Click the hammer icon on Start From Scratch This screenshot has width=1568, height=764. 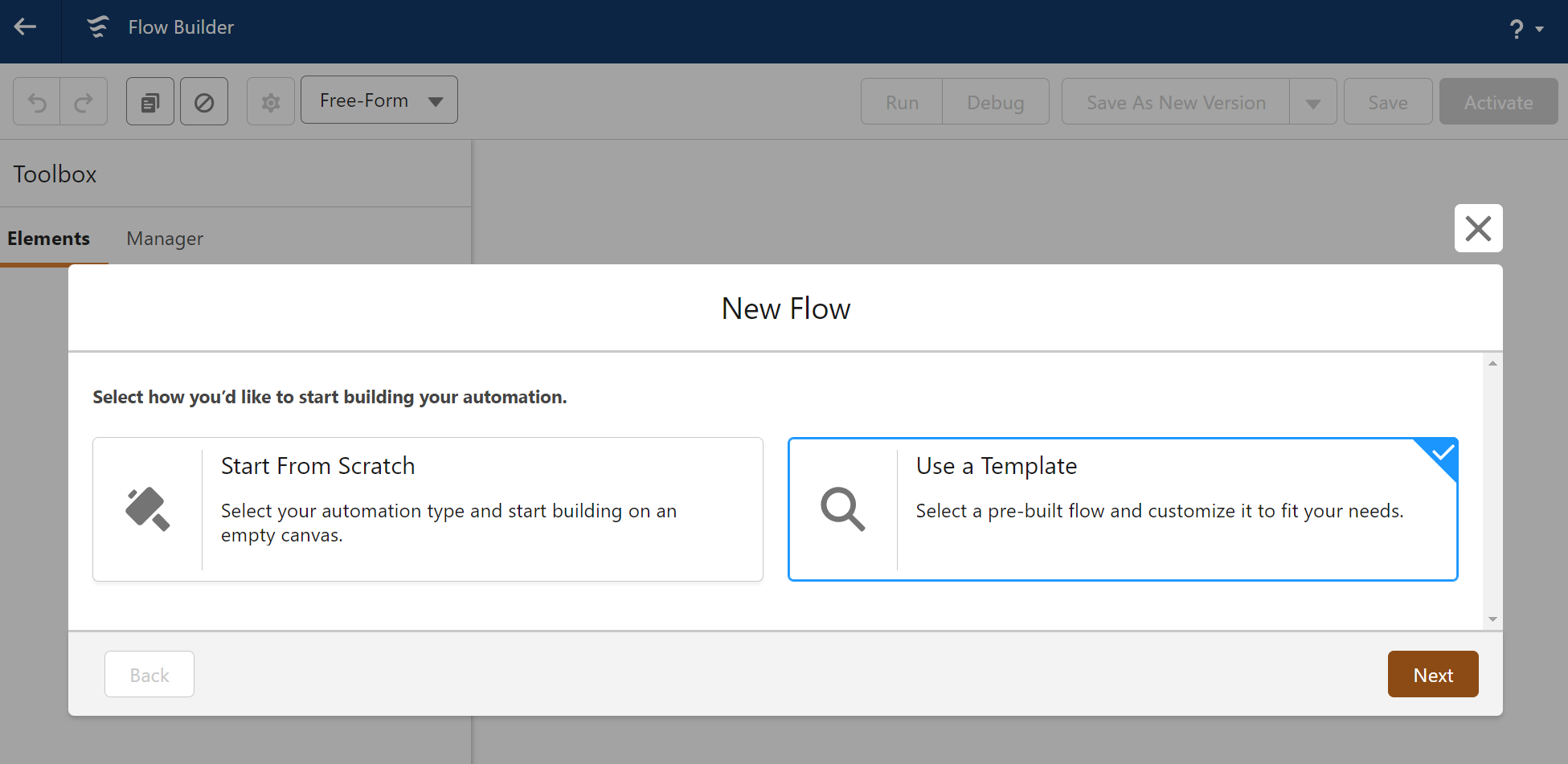(148, 509)
